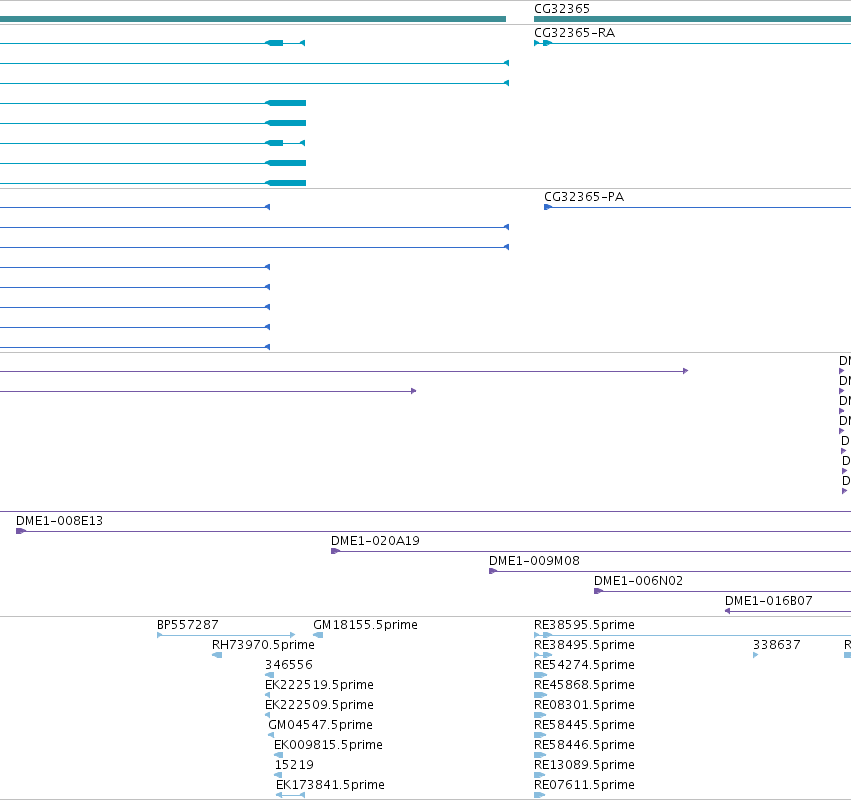The width and height of the screenshot is (851, 800).
Task: Click the CG32365-PA start arrow glyph
Action: pyautogui.click(x=548, y=207)
